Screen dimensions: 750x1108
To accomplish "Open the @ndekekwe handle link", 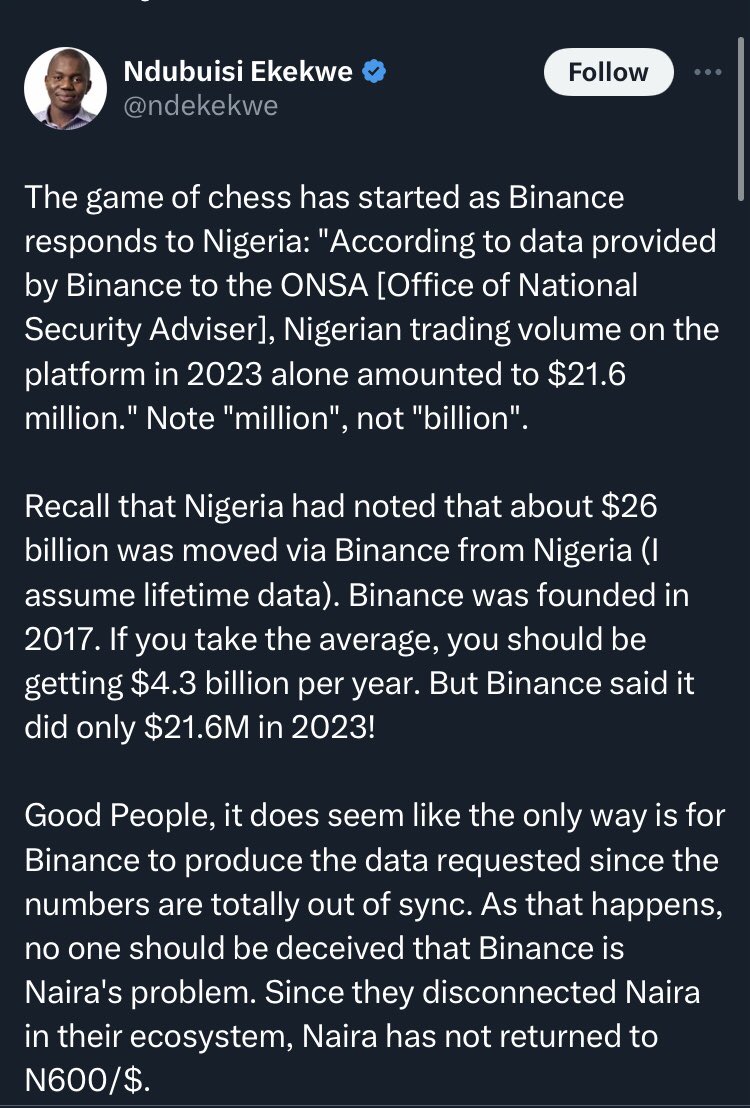I will tap(201, 106).
